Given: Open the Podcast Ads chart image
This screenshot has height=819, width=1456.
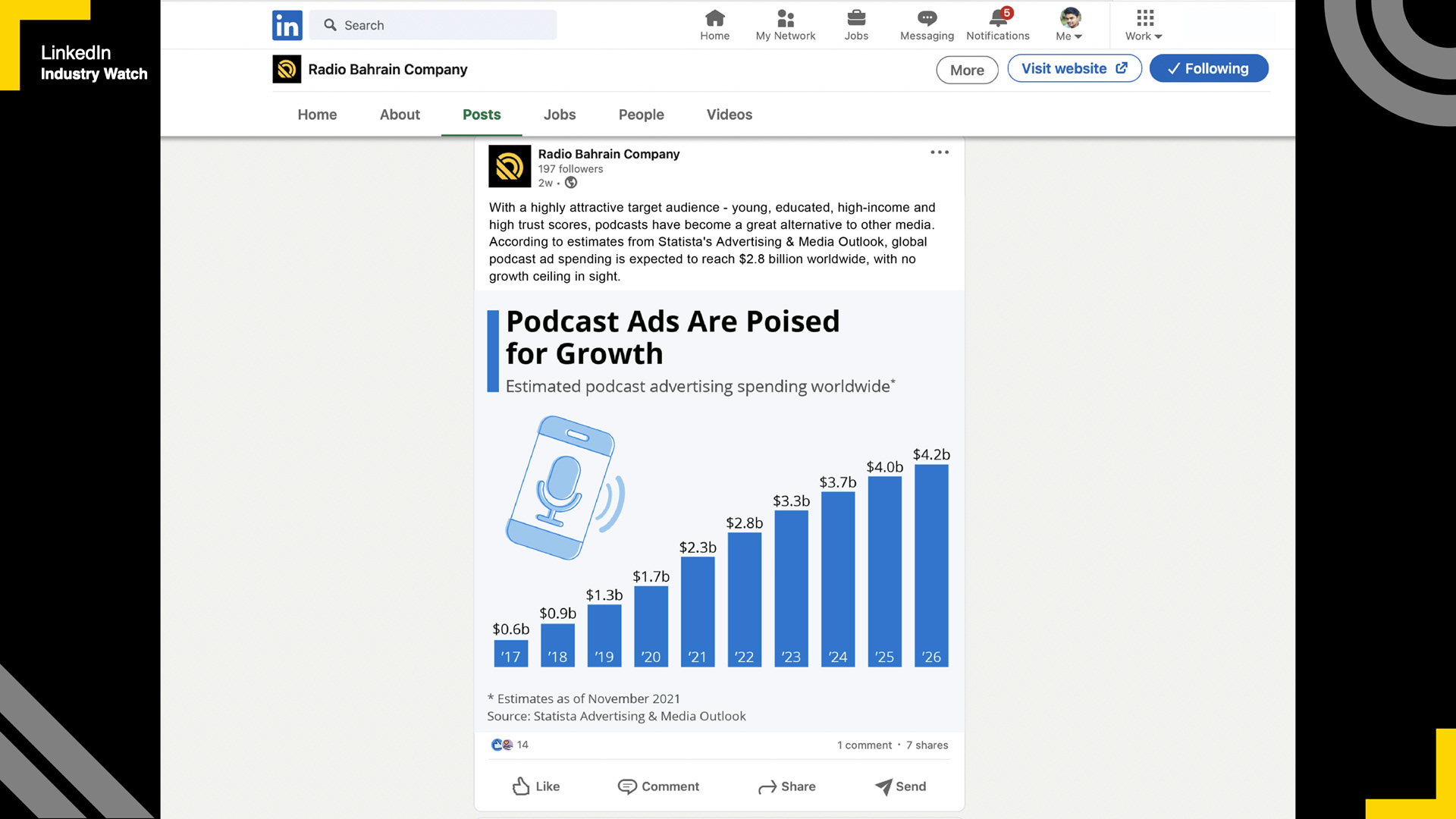Looking at the screenshot, I should pos(719,510).
